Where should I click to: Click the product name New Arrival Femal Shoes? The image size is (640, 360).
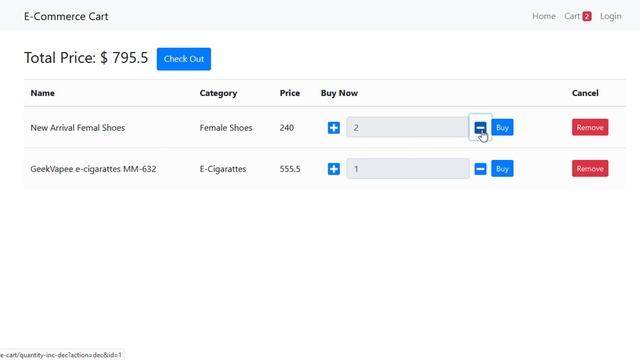pos(78,128)
